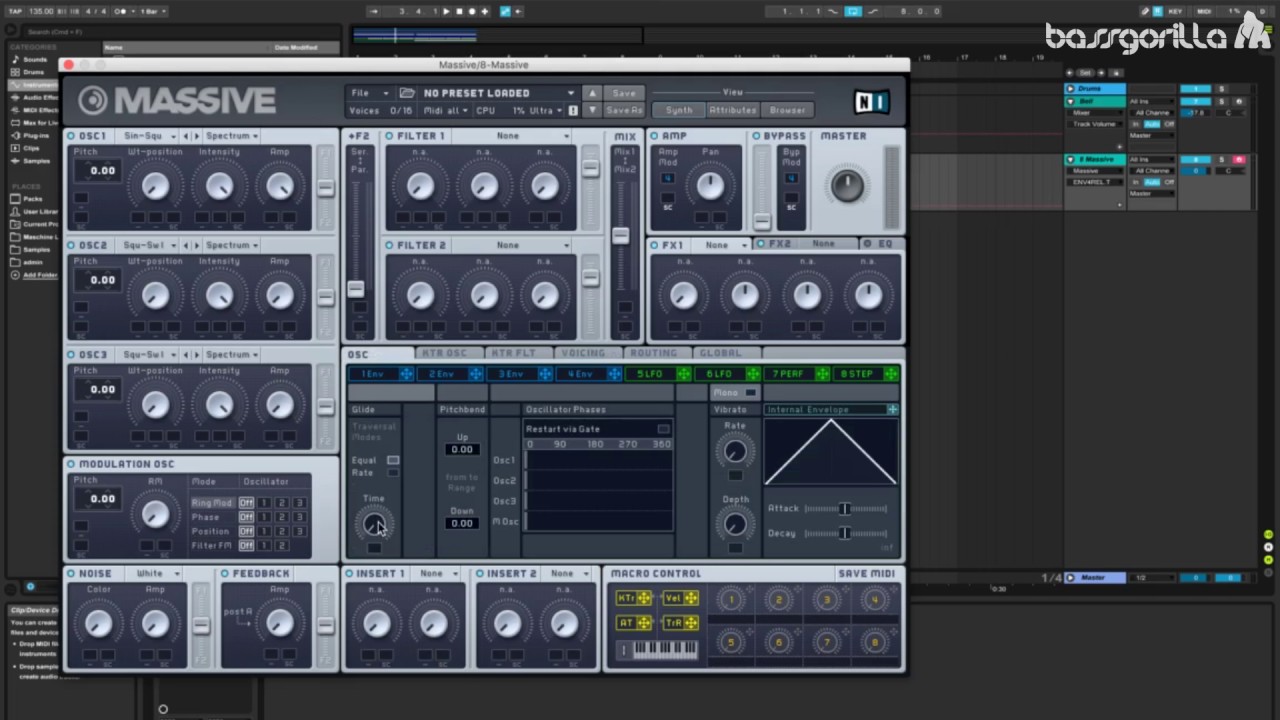Toggle OSC2 on/off power button
1280x720 pixels.
click(x=71, y=245)
